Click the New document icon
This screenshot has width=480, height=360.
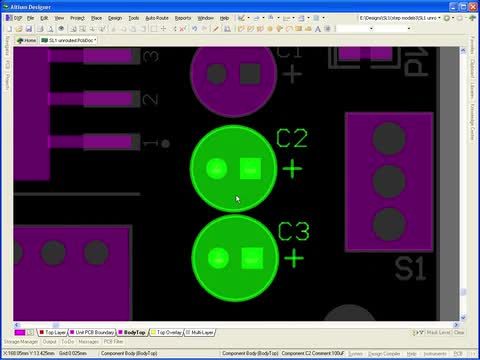coord(10,29)
